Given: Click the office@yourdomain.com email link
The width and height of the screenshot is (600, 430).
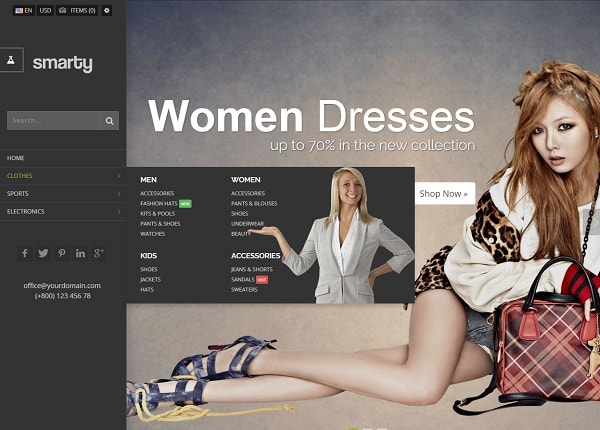Looking at the screenshot, I should [62, 285].
